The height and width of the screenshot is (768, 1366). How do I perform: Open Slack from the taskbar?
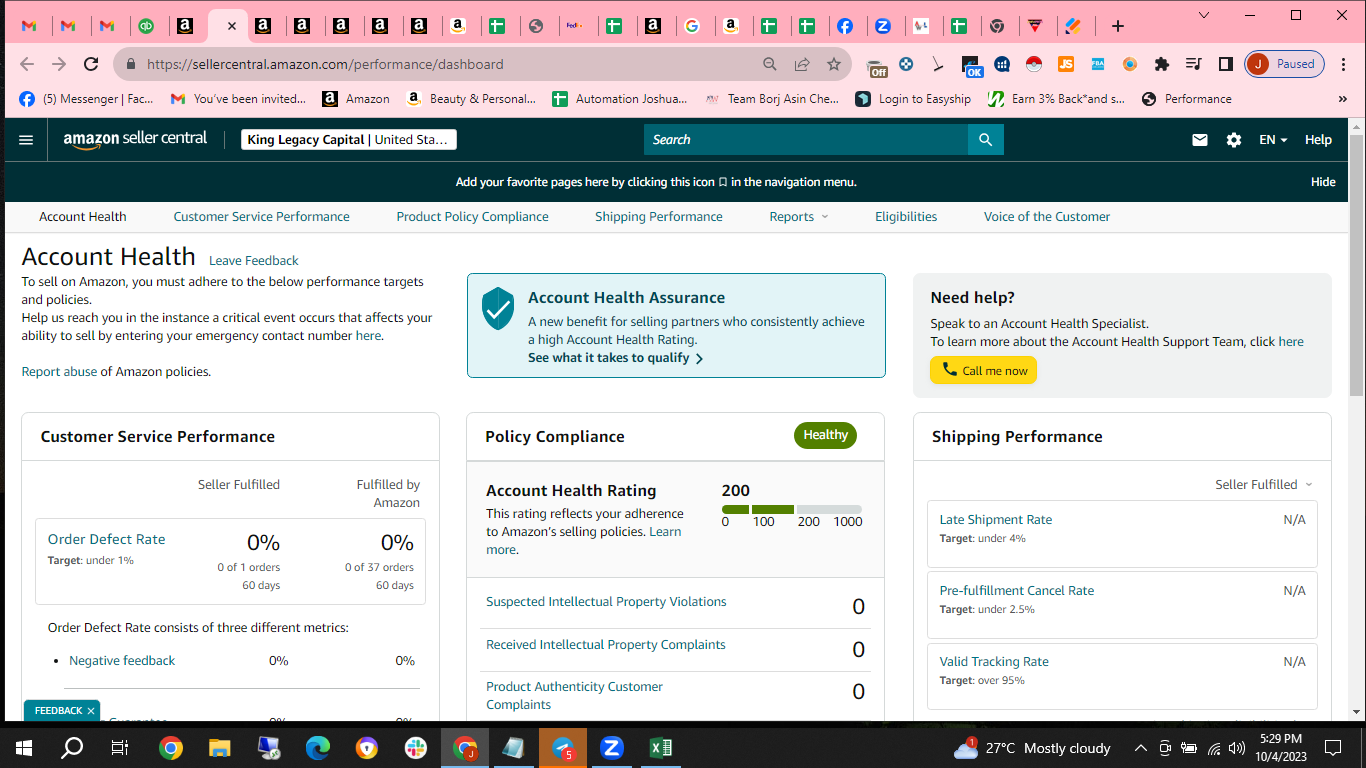point(416,748)
